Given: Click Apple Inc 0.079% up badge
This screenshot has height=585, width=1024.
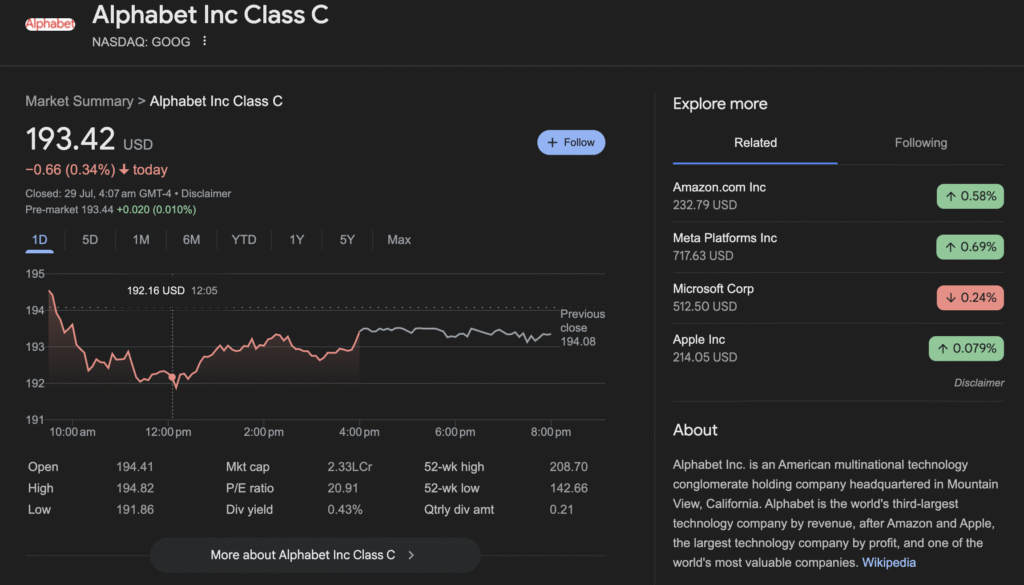Looking at the screenshot, I should (965, 348).
